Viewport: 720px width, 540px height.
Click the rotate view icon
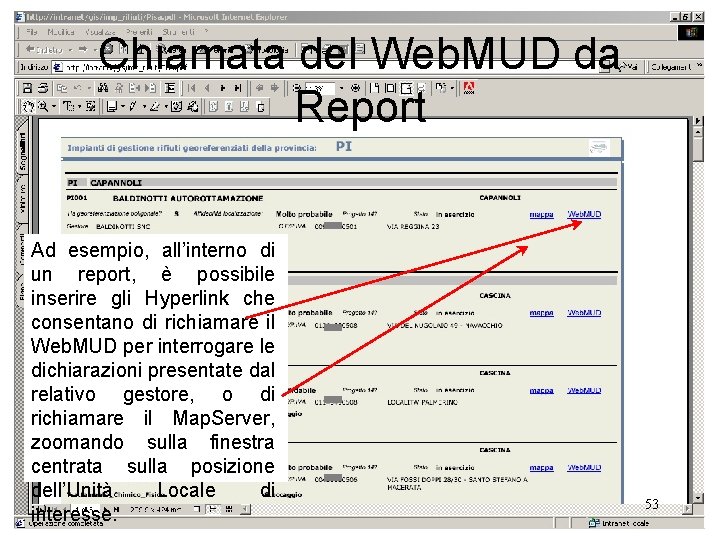(441, 88)
